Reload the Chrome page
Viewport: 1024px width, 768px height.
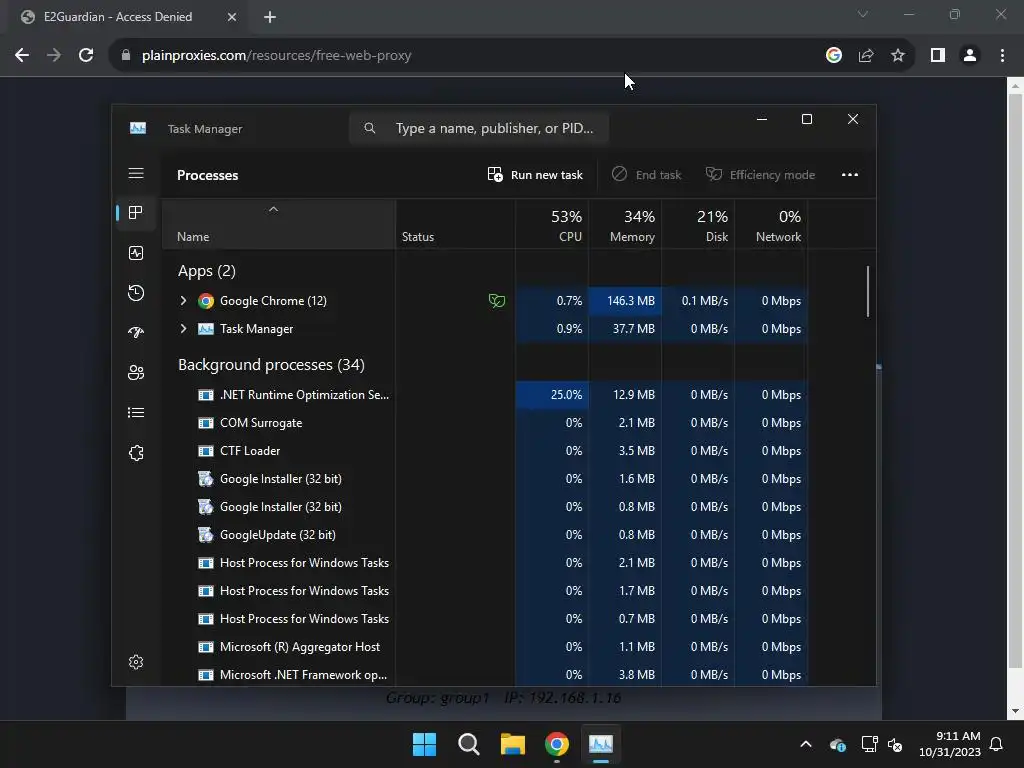(86, 56)
